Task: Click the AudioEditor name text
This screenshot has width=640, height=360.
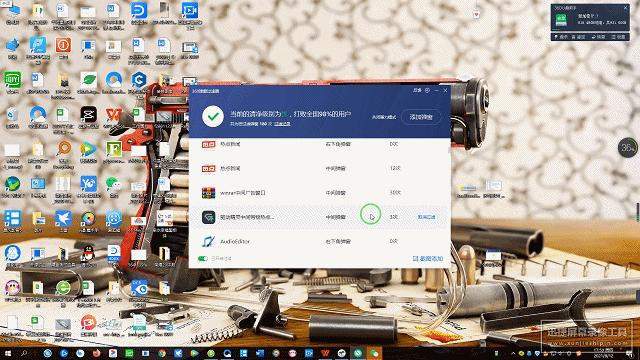Action: coord(235,242)
